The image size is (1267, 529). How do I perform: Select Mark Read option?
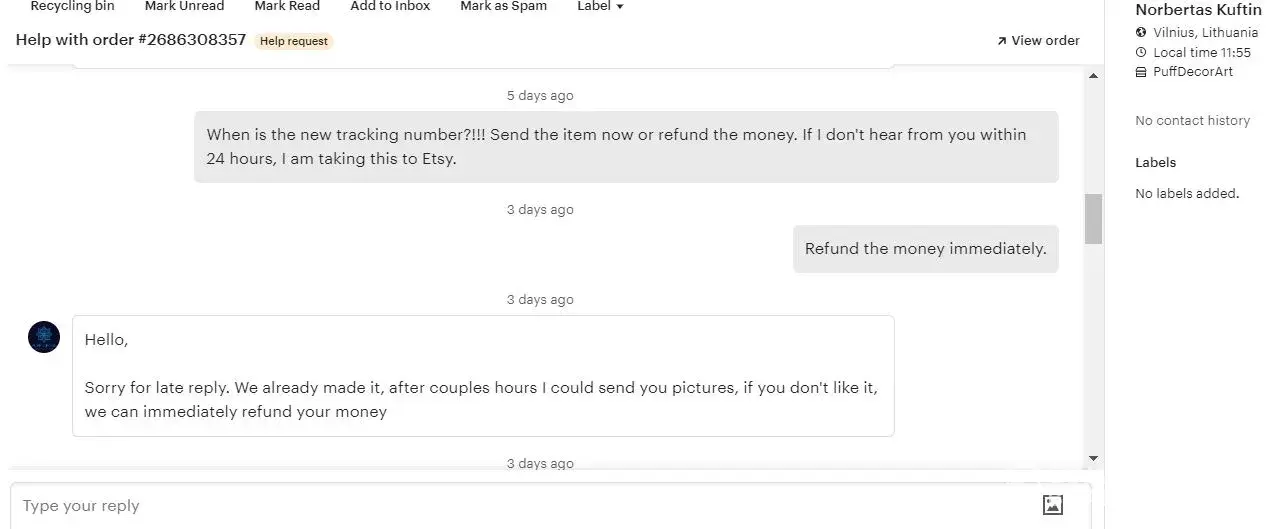pos(287,6)
